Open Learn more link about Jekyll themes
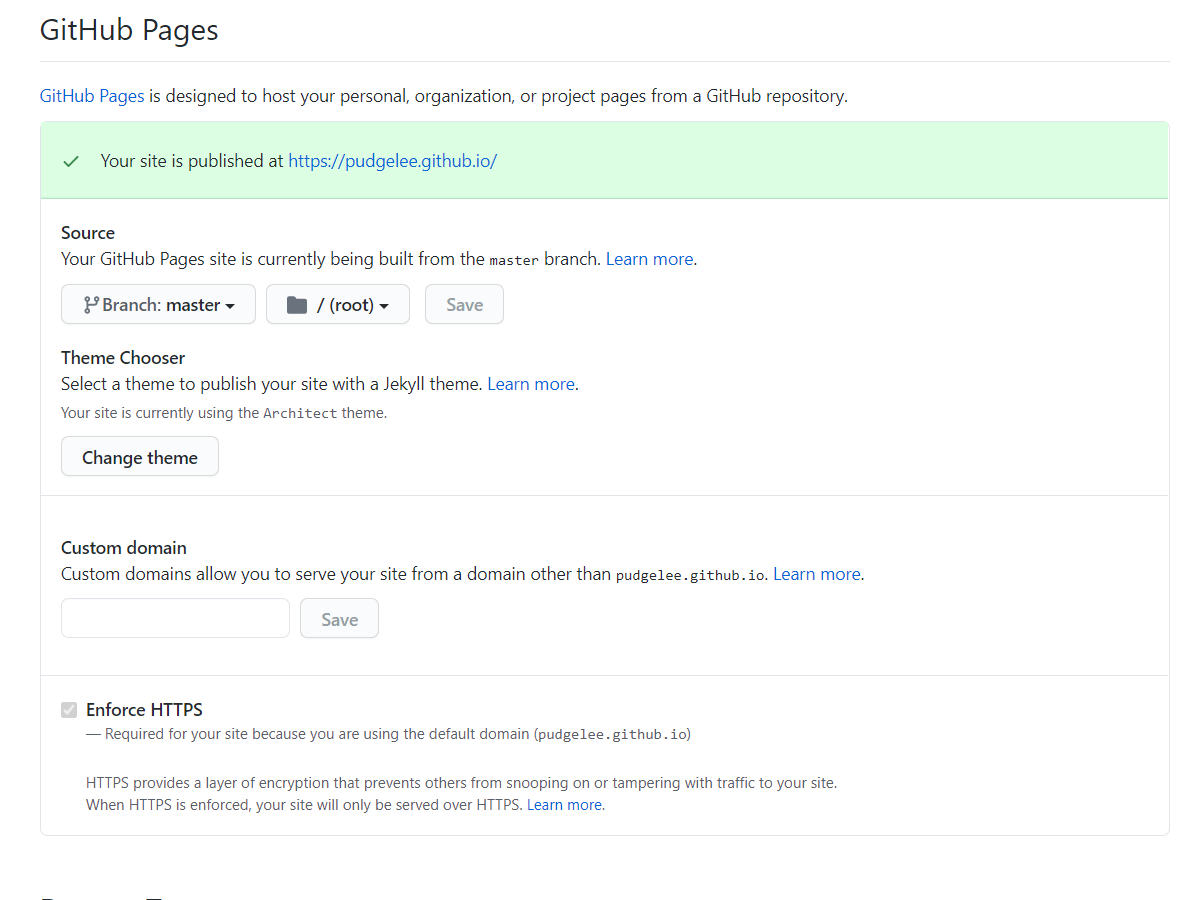This screenshot has height=900, width=1200. (x=531, y=384)
